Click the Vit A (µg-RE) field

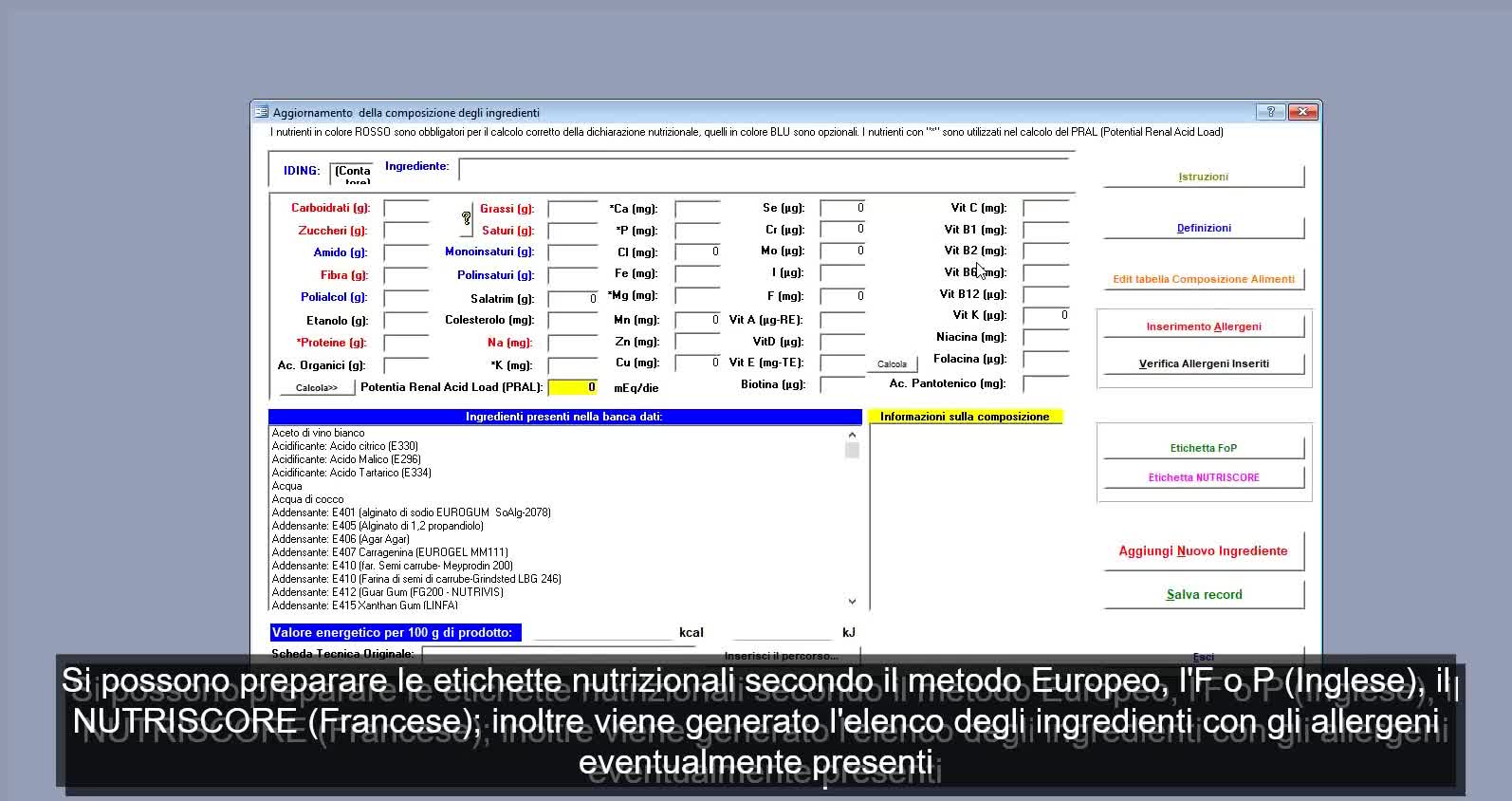click(842, 321)
